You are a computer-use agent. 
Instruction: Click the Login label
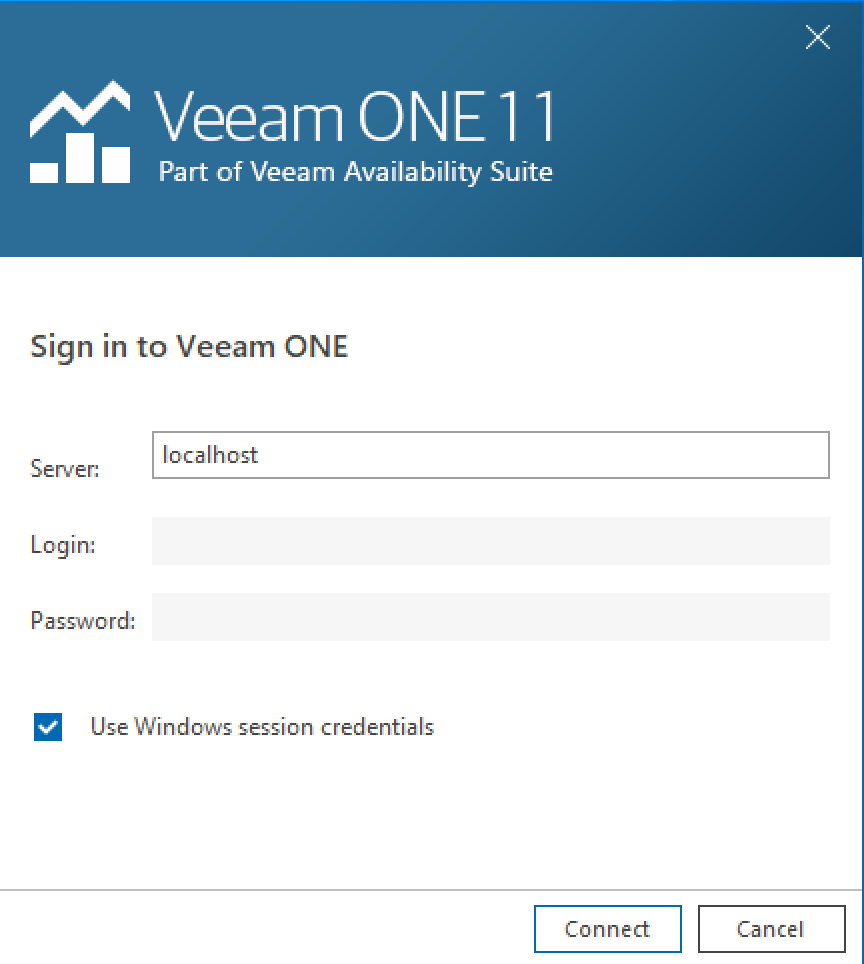coord(62,545)
